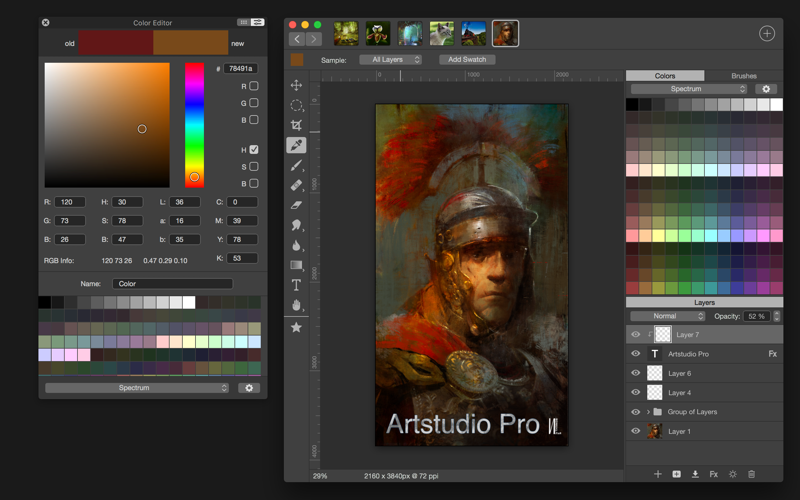Screen dimensions: 800x500
Task: Select the Hand pan tool
Action: click(296, 305)
